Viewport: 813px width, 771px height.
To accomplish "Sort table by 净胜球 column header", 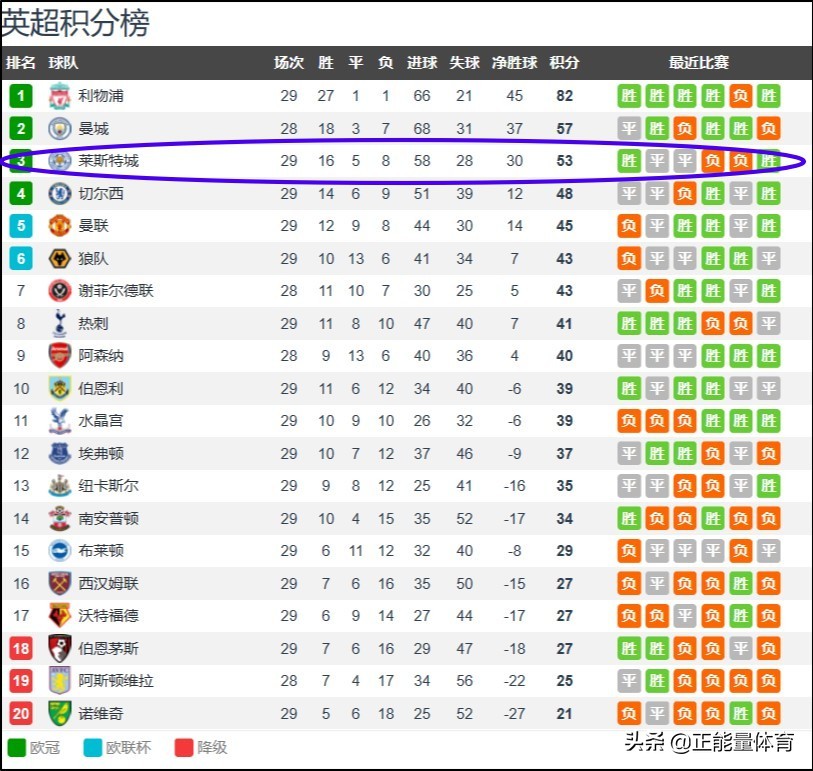I will click(x=514, y=62).
